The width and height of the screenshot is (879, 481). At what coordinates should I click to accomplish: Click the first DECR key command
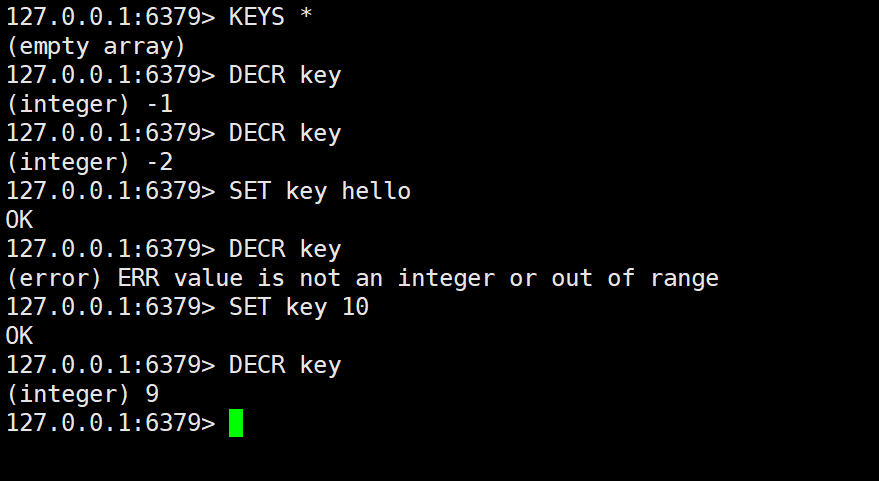coord(284,75)
